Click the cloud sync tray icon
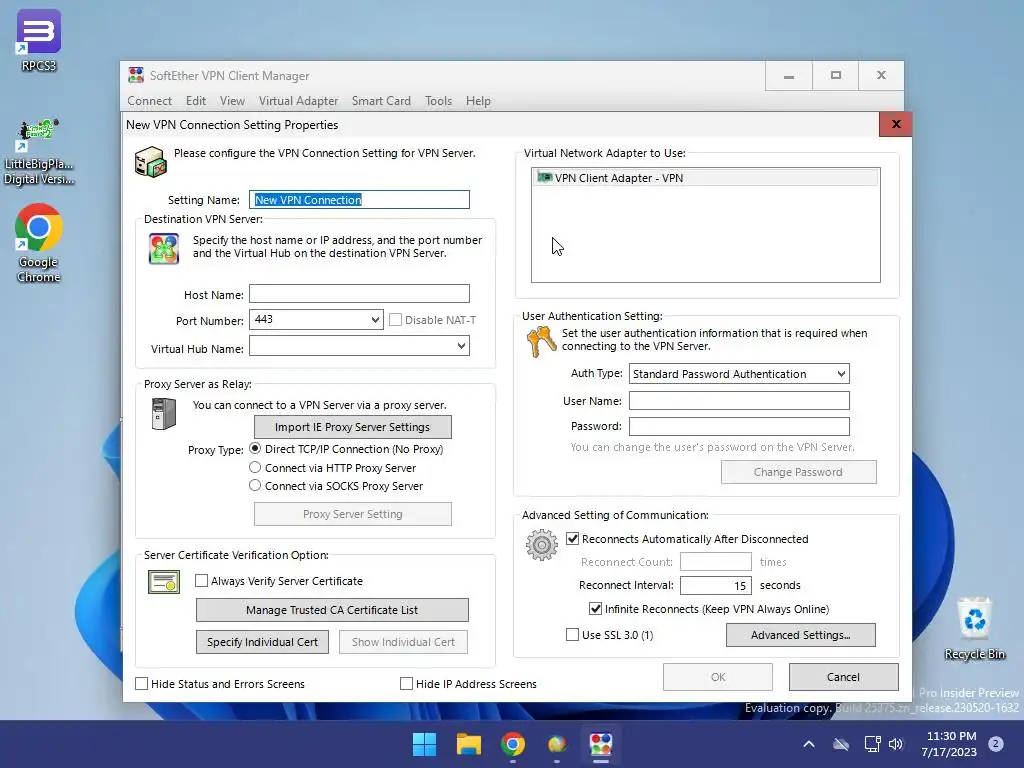This screenshot has width=1024, height=768. coord(841,744)
